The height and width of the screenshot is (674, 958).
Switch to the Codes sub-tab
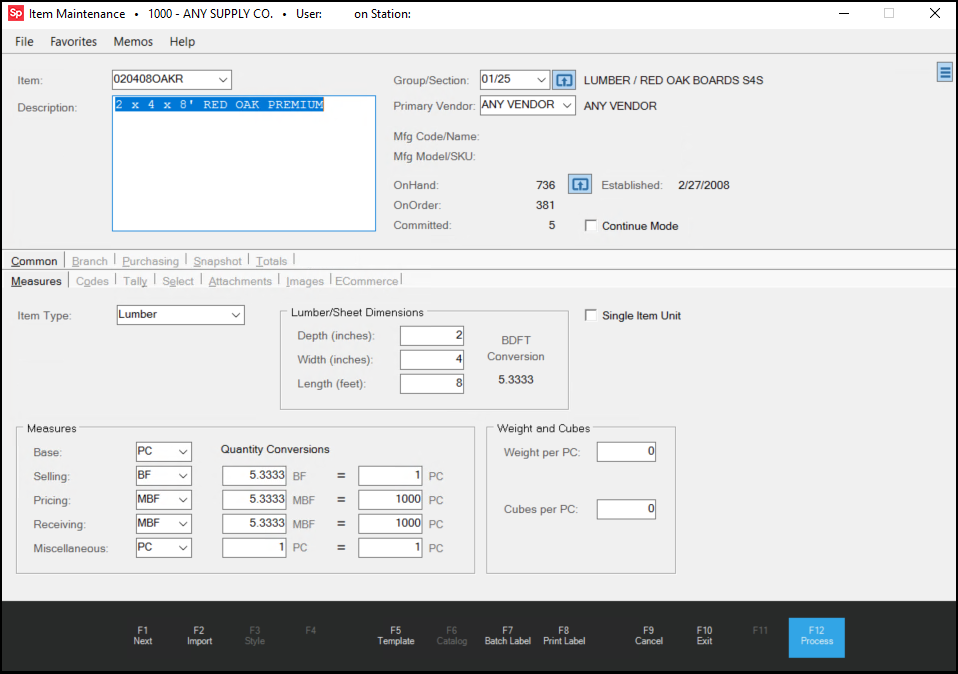92,281
